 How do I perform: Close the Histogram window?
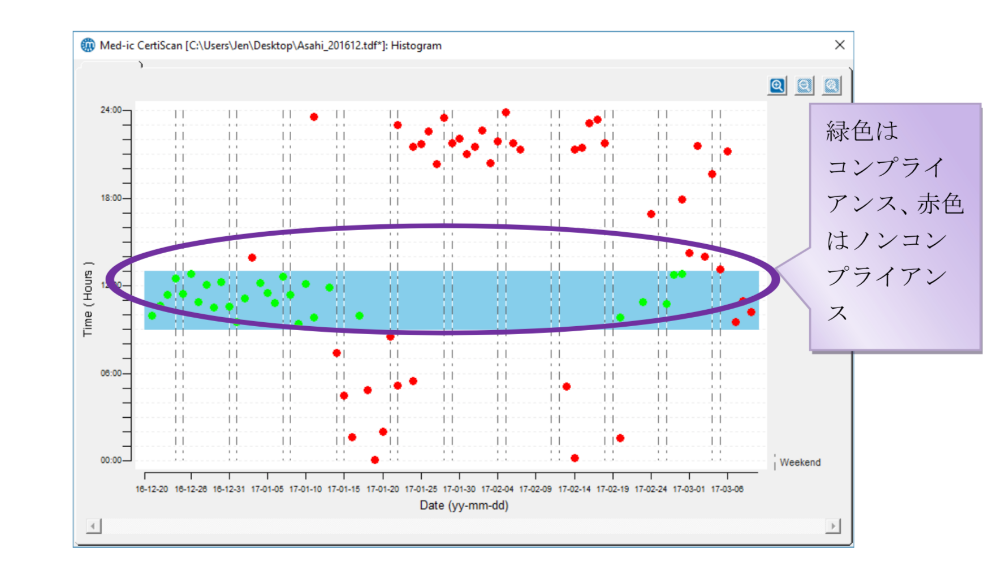click(839, 45)
